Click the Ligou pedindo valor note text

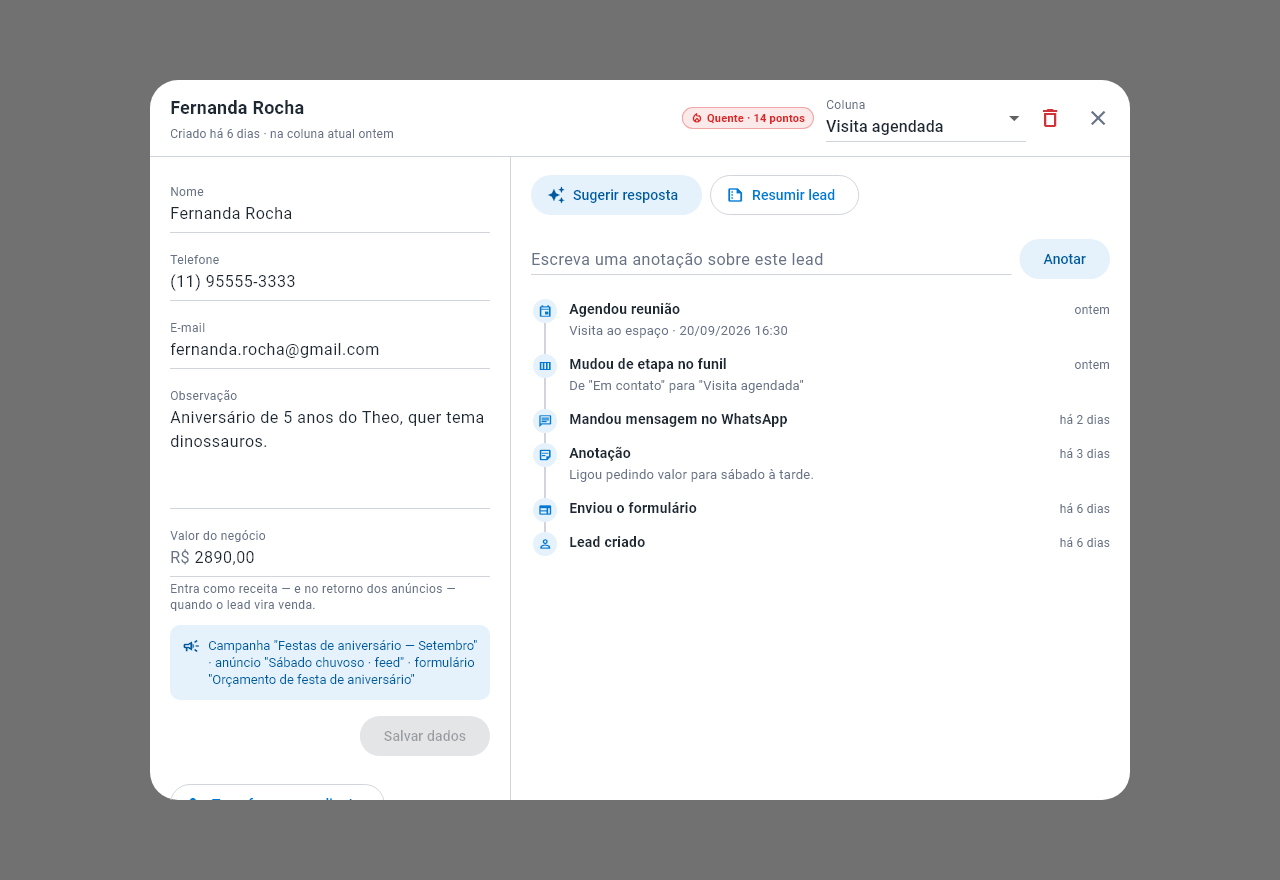pos(691,475)
